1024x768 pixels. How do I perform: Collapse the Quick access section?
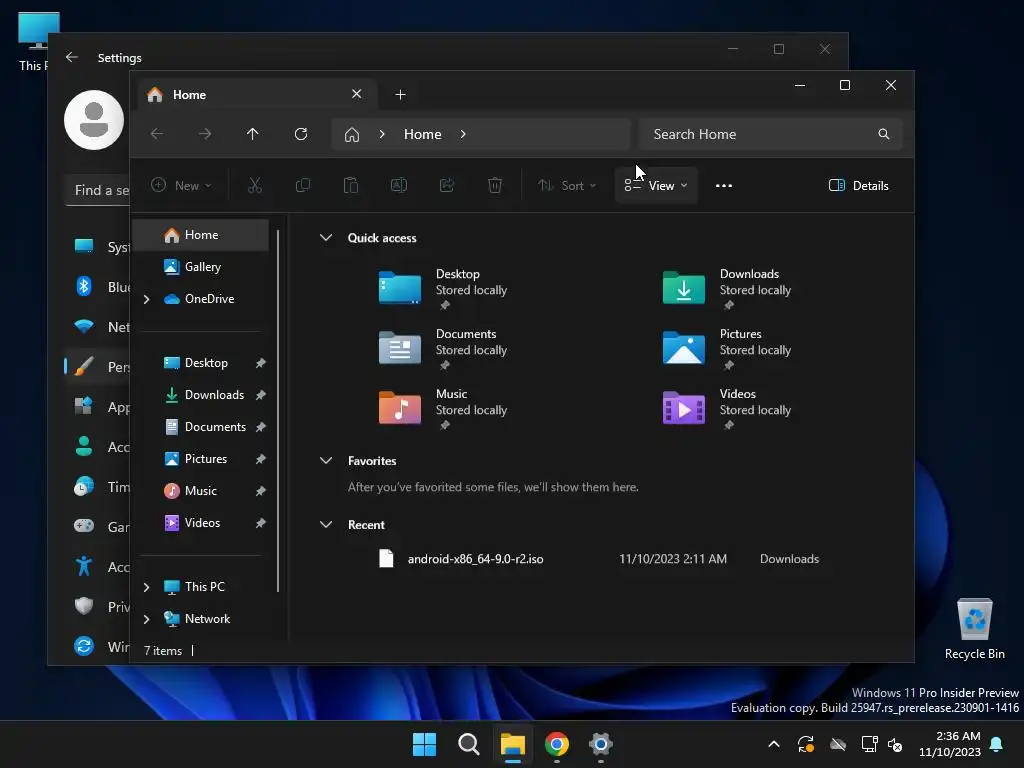tap(326, 238)
